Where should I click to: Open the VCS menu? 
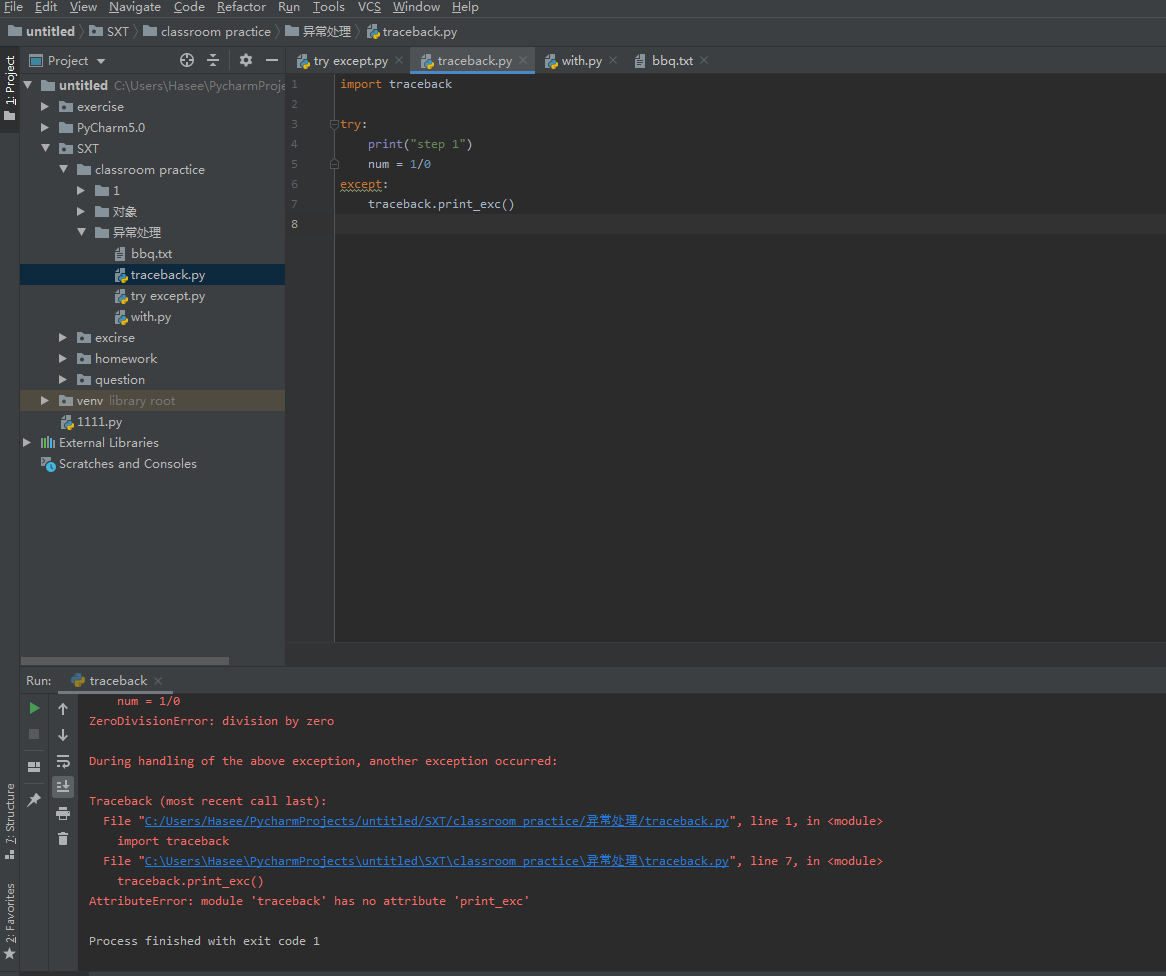370,7
